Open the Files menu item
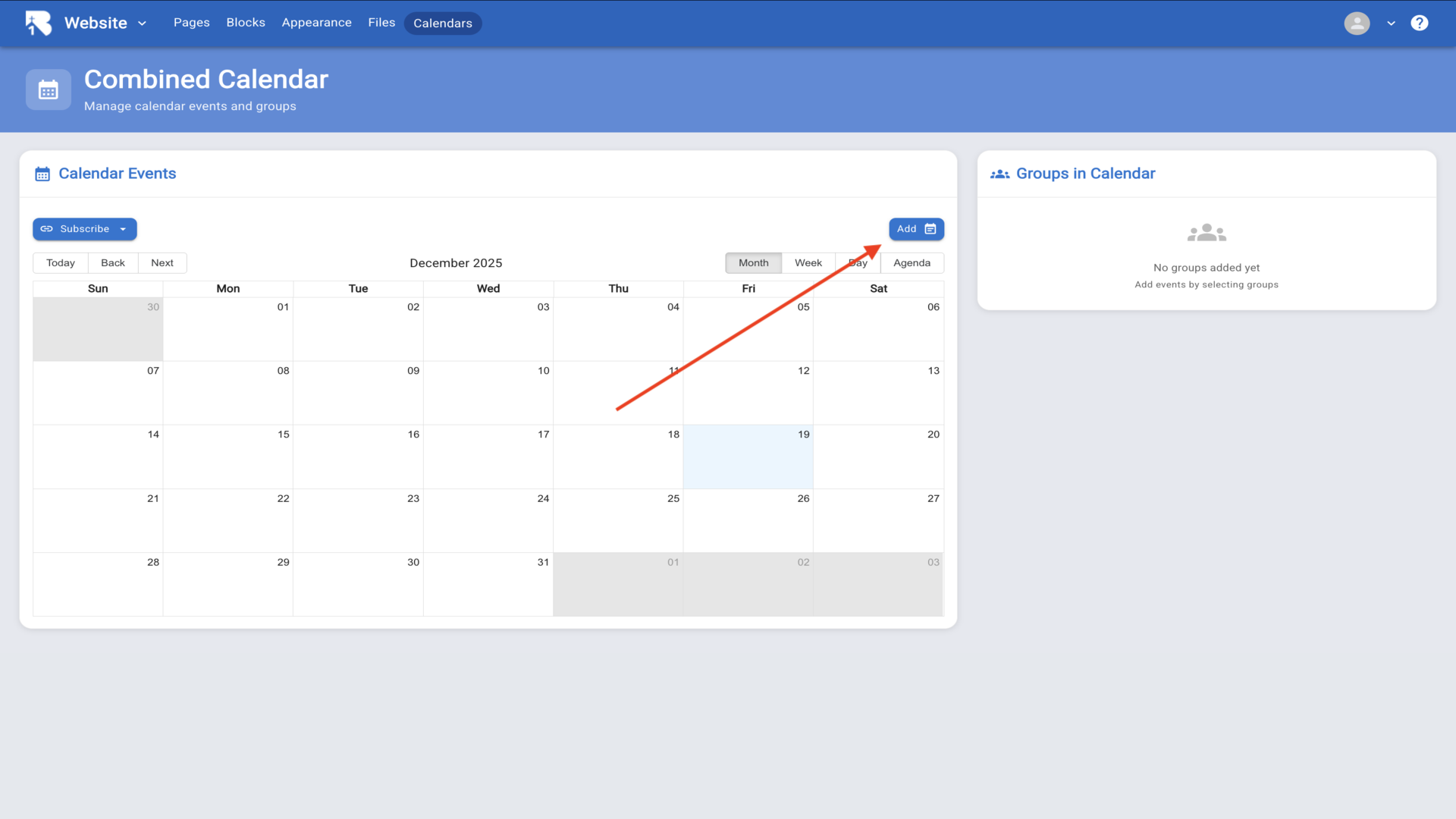This screenshot has width=1456, height=819. click(381, 23)
